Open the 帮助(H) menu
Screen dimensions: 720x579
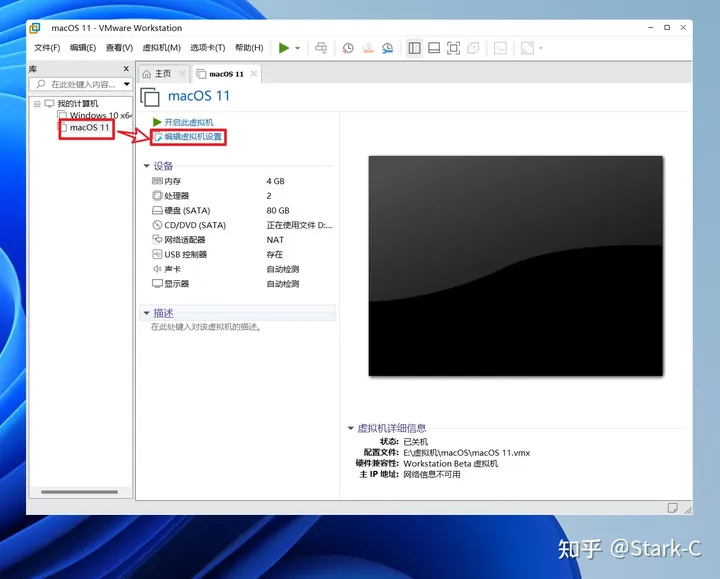(x=249, y=48)
